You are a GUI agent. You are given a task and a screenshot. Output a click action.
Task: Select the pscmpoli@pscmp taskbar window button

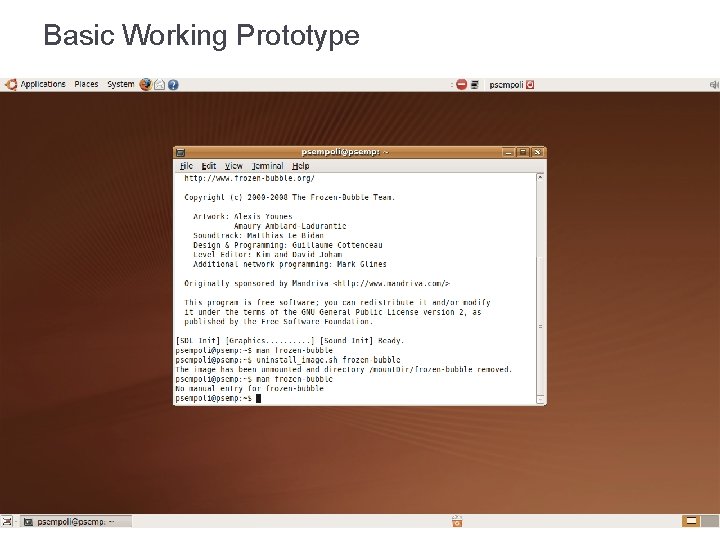(77, 522)
